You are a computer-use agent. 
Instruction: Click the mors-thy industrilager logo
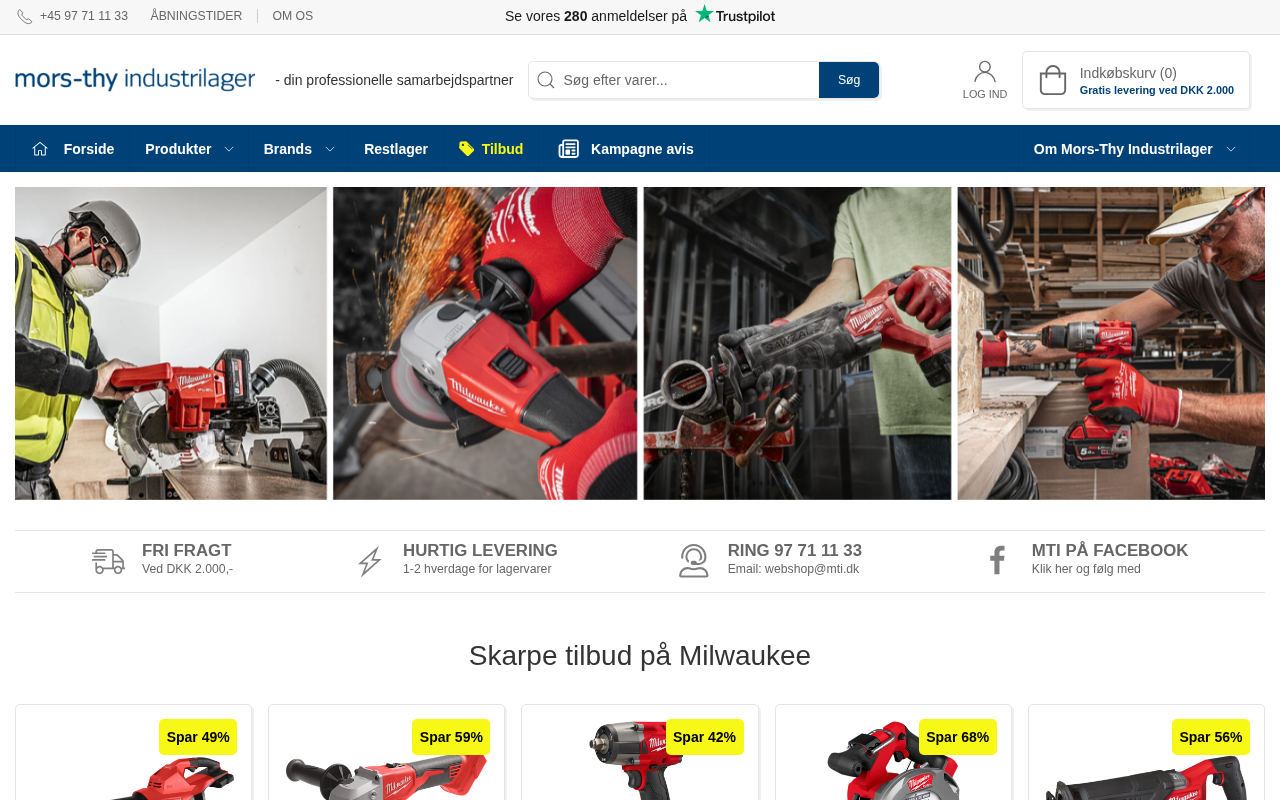coord(135,79)
